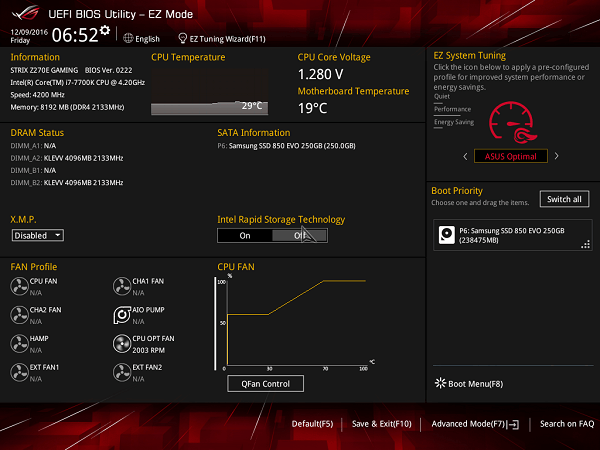Select the AIO PUMP icon
The width and height of the screenshot is (600, 450).
(122, 315)
